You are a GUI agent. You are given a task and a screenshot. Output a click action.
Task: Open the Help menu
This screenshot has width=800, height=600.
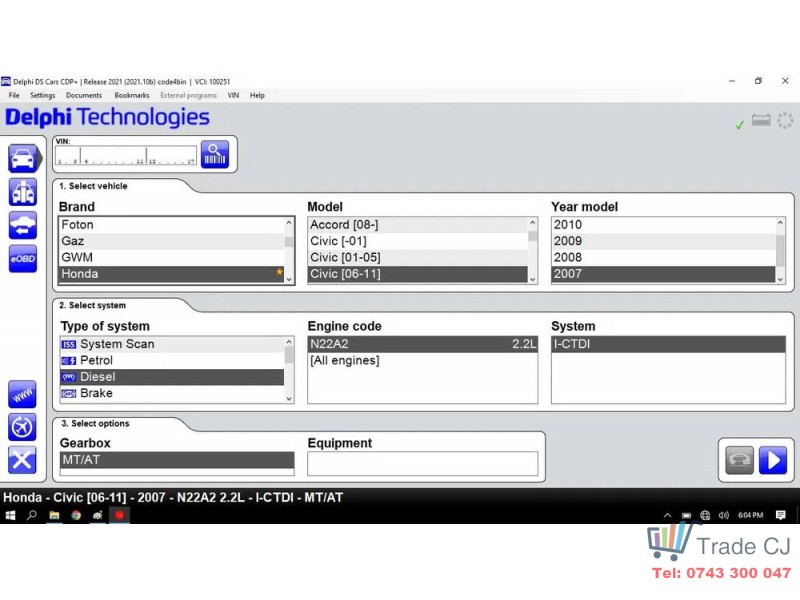[257, 95]
